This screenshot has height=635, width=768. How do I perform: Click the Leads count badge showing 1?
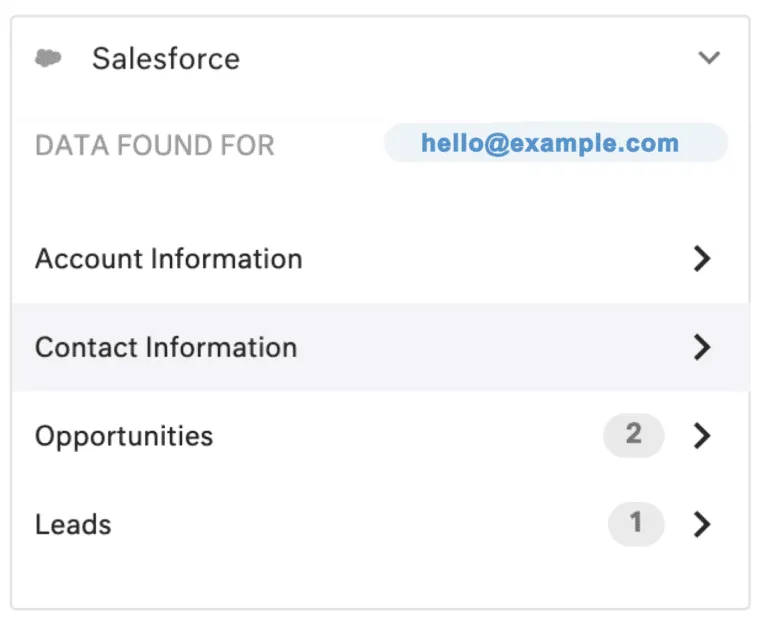635,523
